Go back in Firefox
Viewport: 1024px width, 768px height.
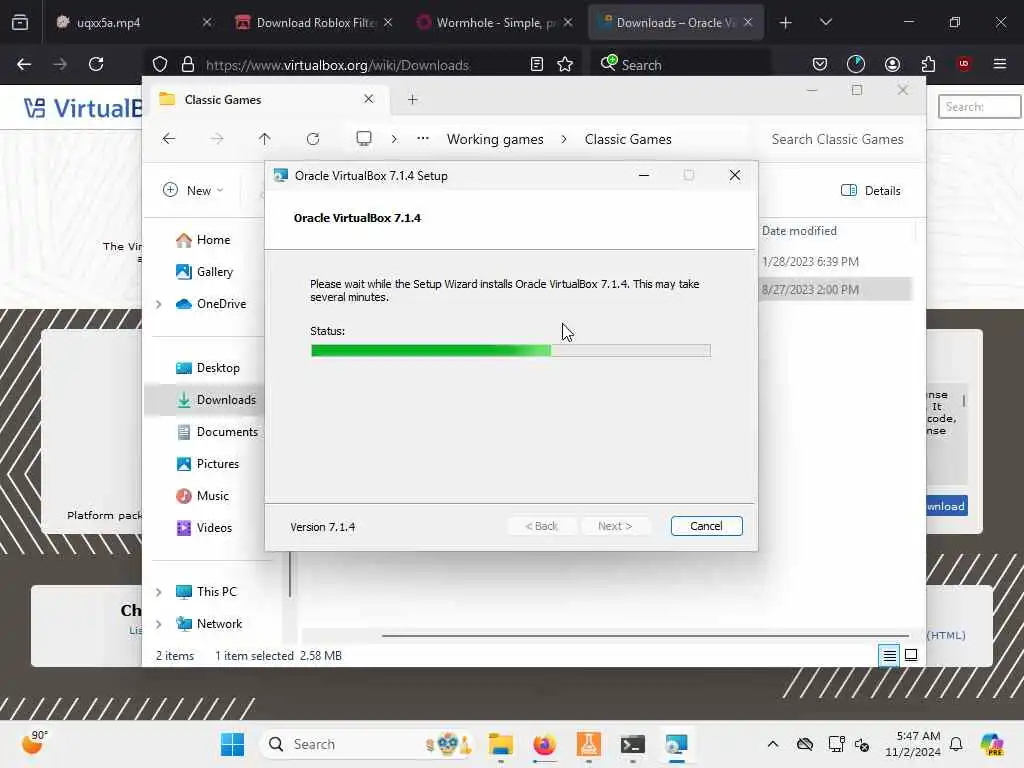(24, 64)
